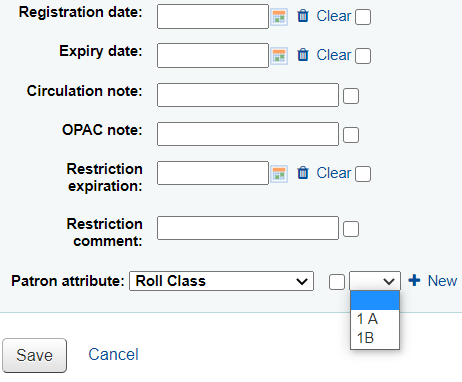Open the Roll Class patron attribute dropdown
Screen dimensions: 462x382
click(x=221, y=281)
